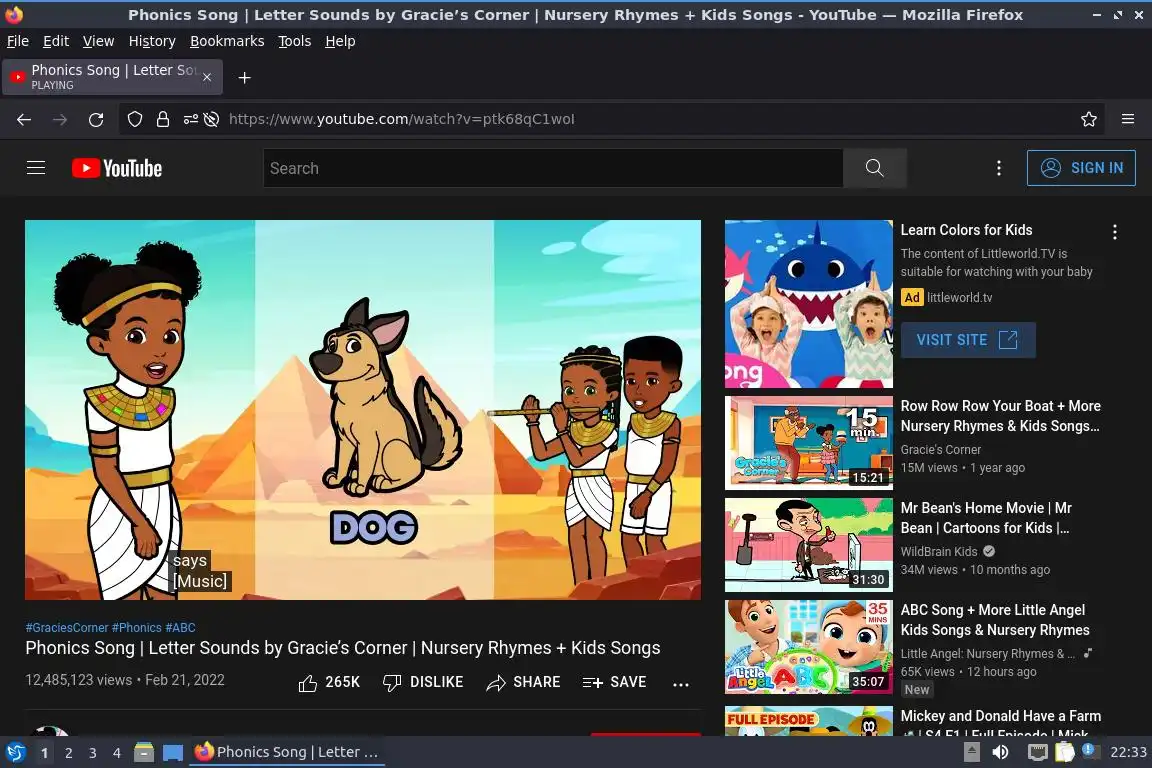The height and width of the screenshot is (768, 1152).
Task: Open the clipboard tray icon
Action: pyautogui.click(x=1065, y=752)
